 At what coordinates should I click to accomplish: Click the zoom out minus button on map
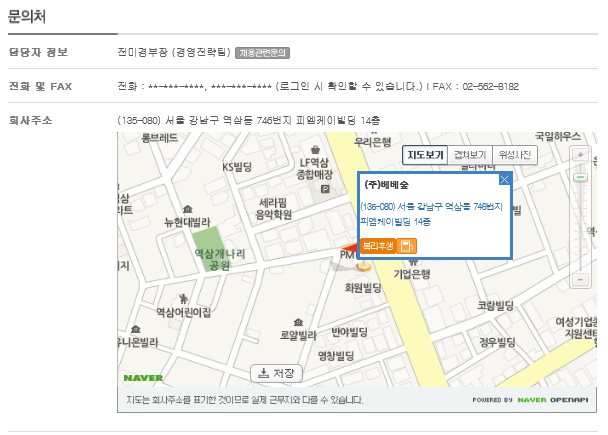click(579, 279)
